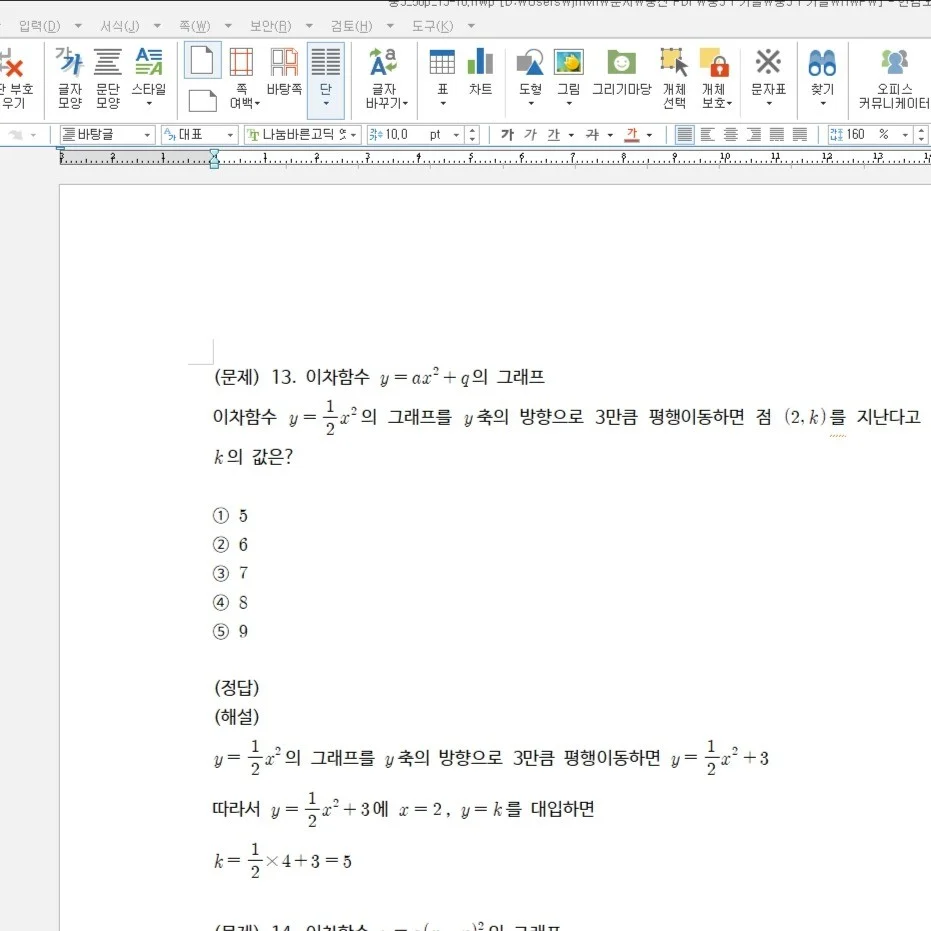This screenshot has width=931, height=931.
Task: Open font size unit pt dropdown
Action: 456,135
